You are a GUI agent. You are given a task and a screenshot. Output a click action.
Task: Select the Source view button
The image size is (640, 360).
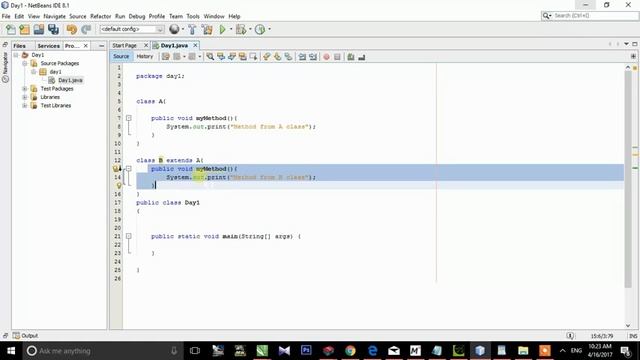tap(121, 56)
